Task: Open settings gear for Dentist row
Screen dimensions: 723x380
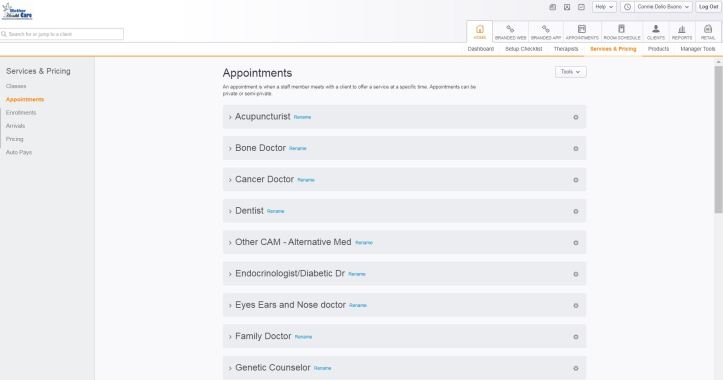Action: 575,211
